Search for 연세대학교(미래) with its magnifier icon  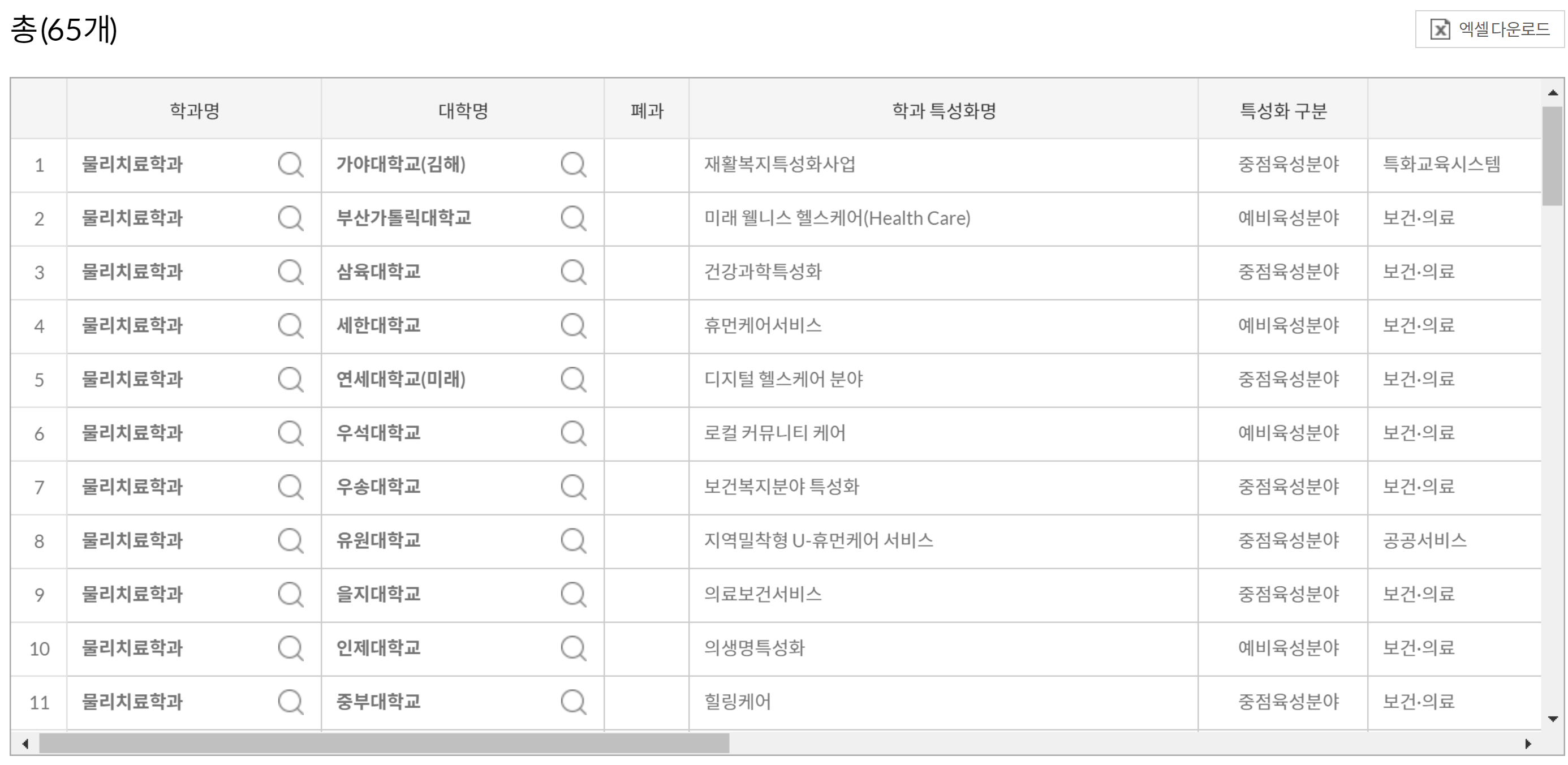[x=572, y=380]
